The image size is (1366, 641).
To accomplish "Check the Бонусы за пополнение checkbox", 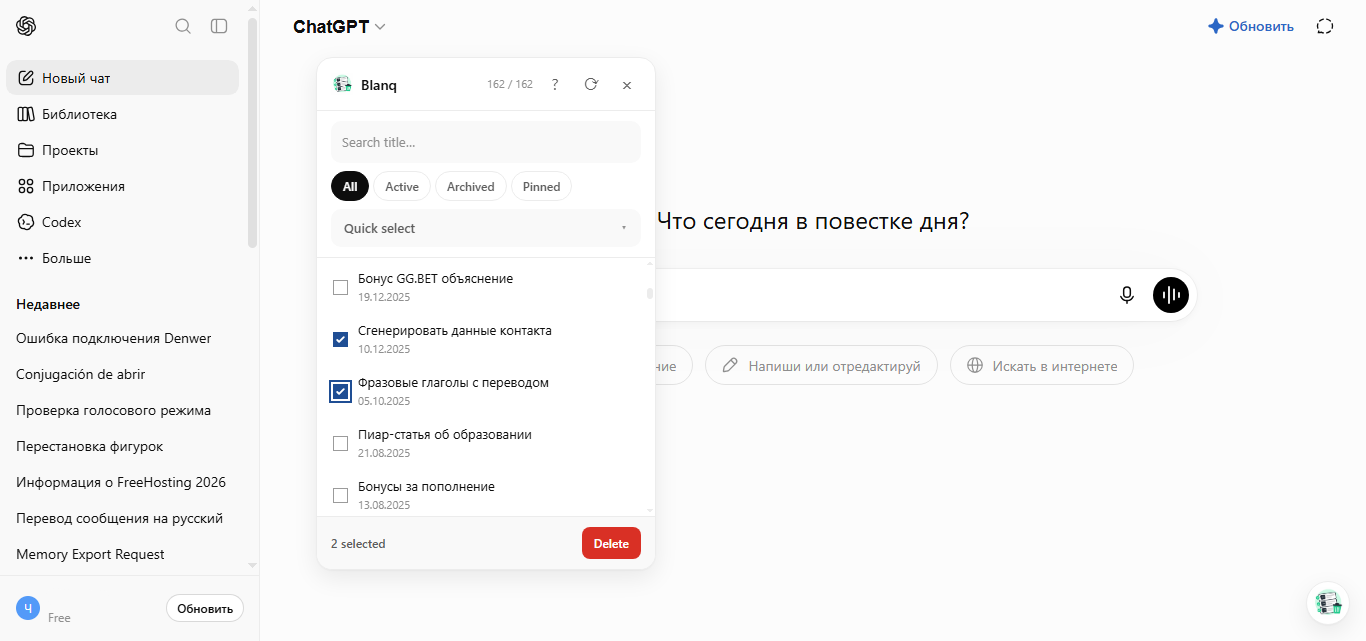I will pyautogui.click(x=340, y=496).
